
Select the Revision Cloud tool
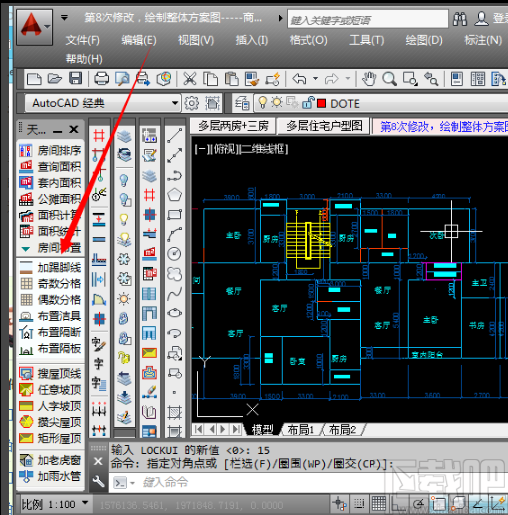pos(174,274)
